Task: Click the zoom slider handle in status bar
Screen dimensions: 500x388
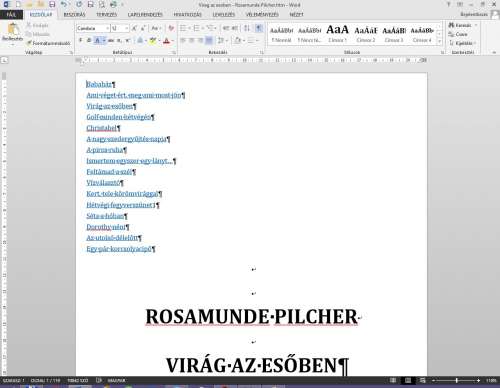Action: (x=457, y=380)
